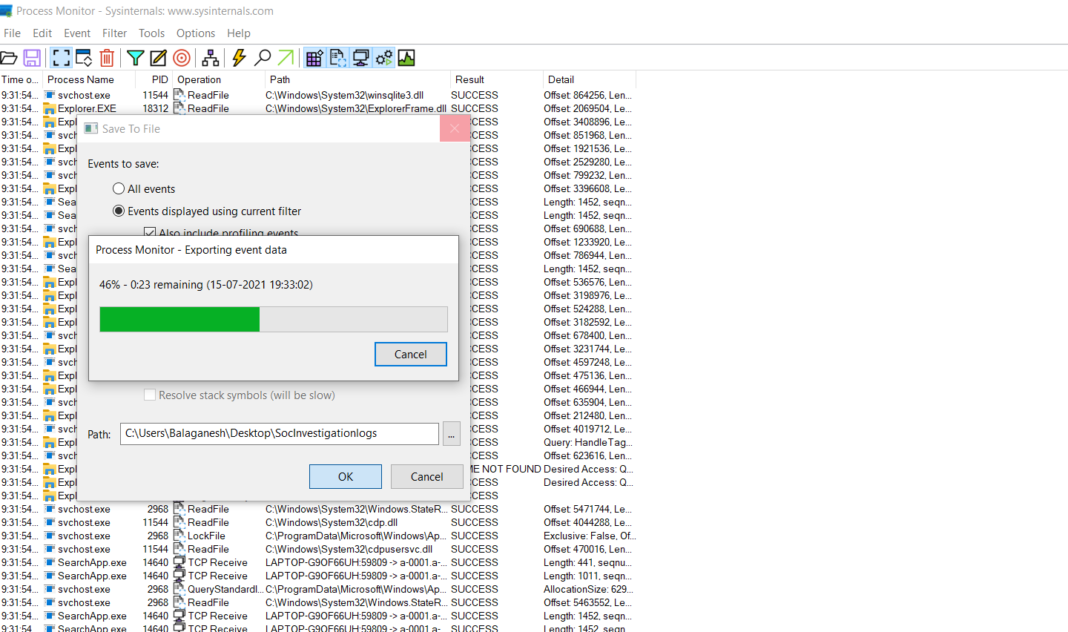Viewport: 1068px width, 632px height.
Task: Save the captured events
Action: pyautogui.click(x=31, y=58)
